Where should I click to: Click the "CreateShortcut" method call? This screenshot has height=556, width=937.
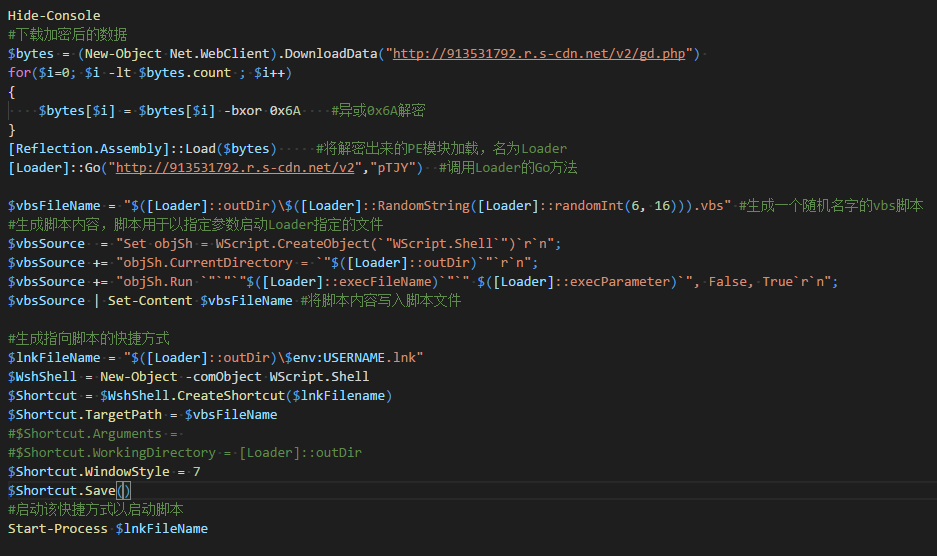point(231,396)
